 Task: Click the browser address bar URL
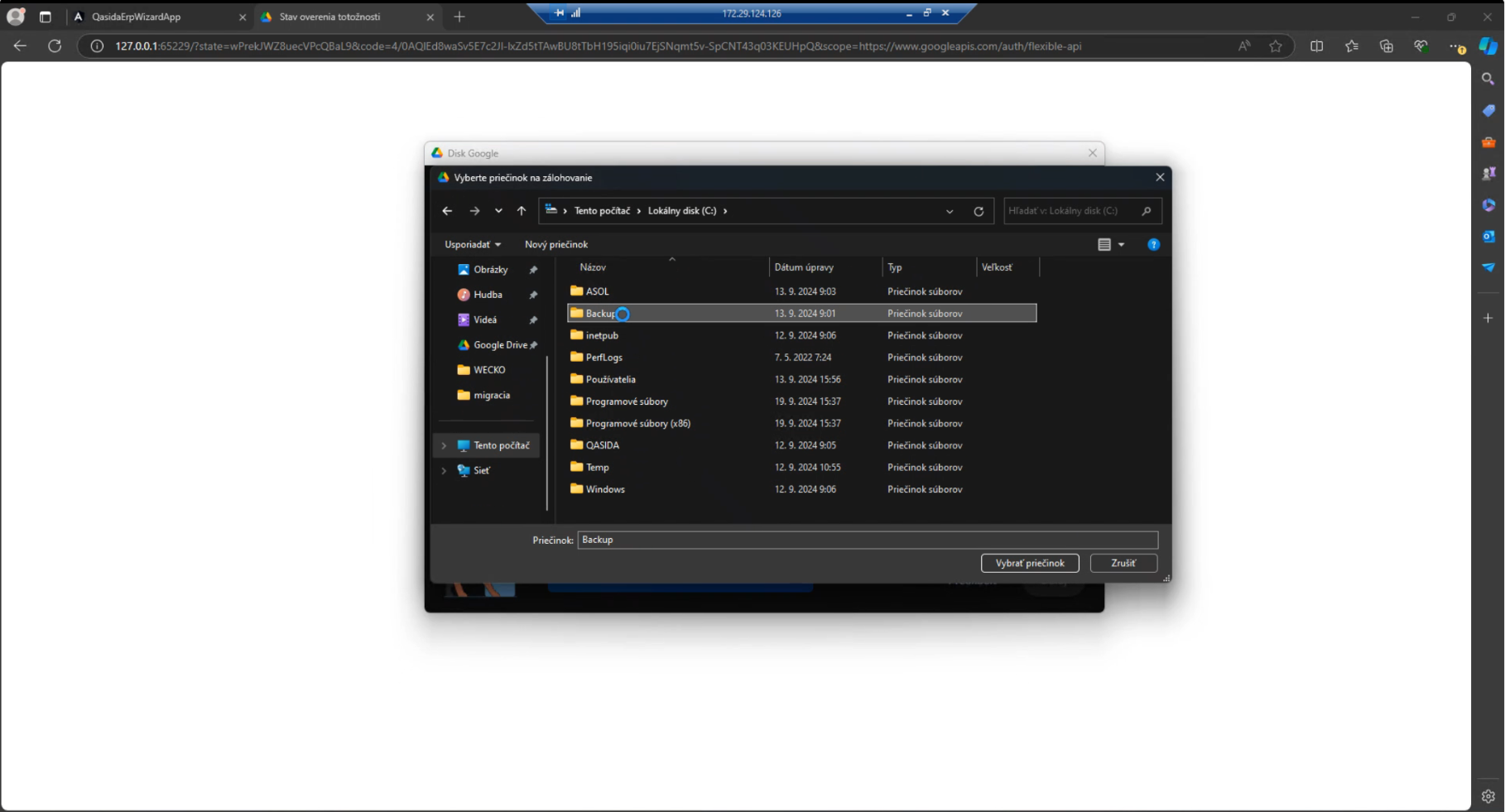pyautogui.click(x=598, y=46)
